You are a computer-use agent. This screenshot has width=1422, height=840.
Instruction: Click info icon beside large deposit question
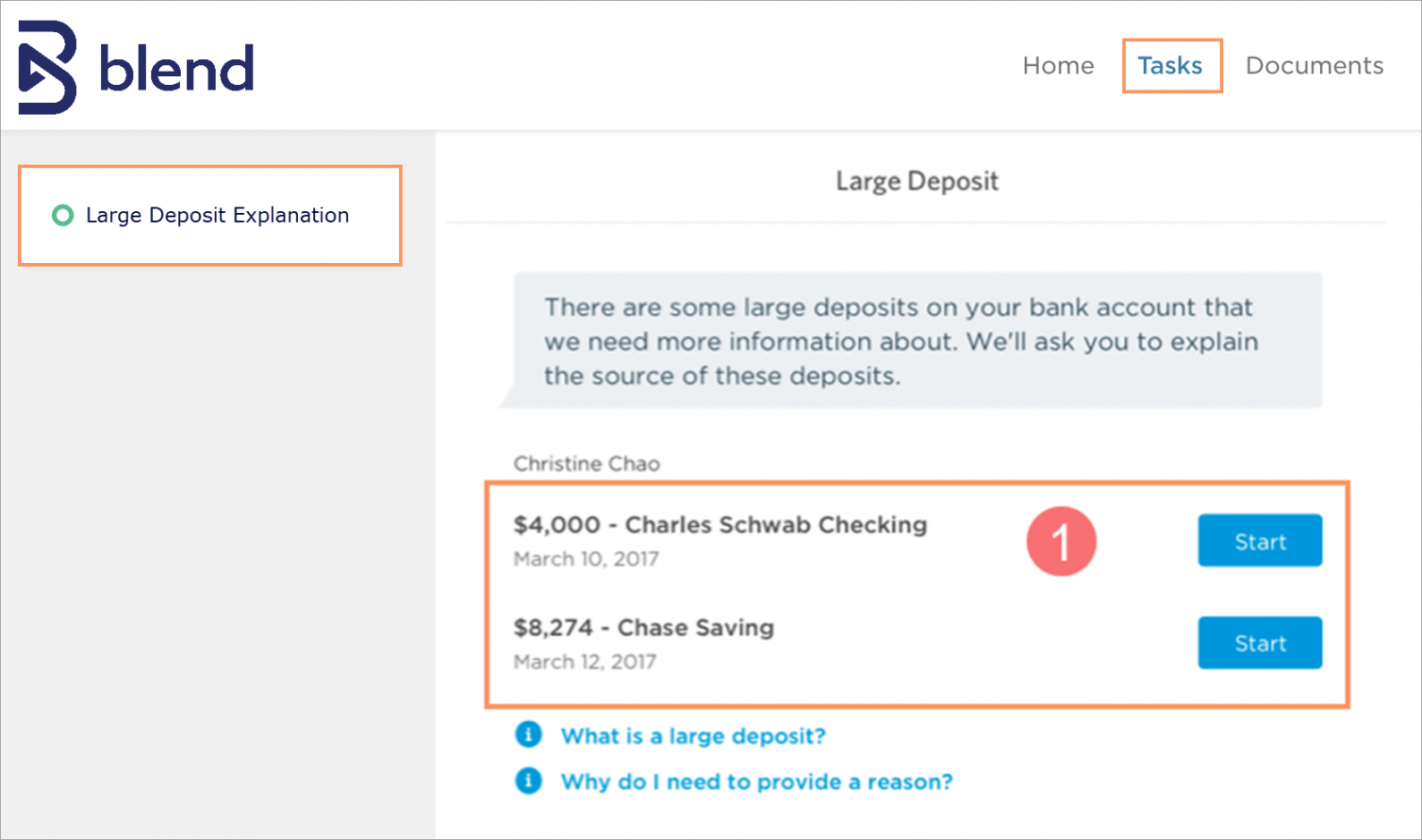coord(528,734)
